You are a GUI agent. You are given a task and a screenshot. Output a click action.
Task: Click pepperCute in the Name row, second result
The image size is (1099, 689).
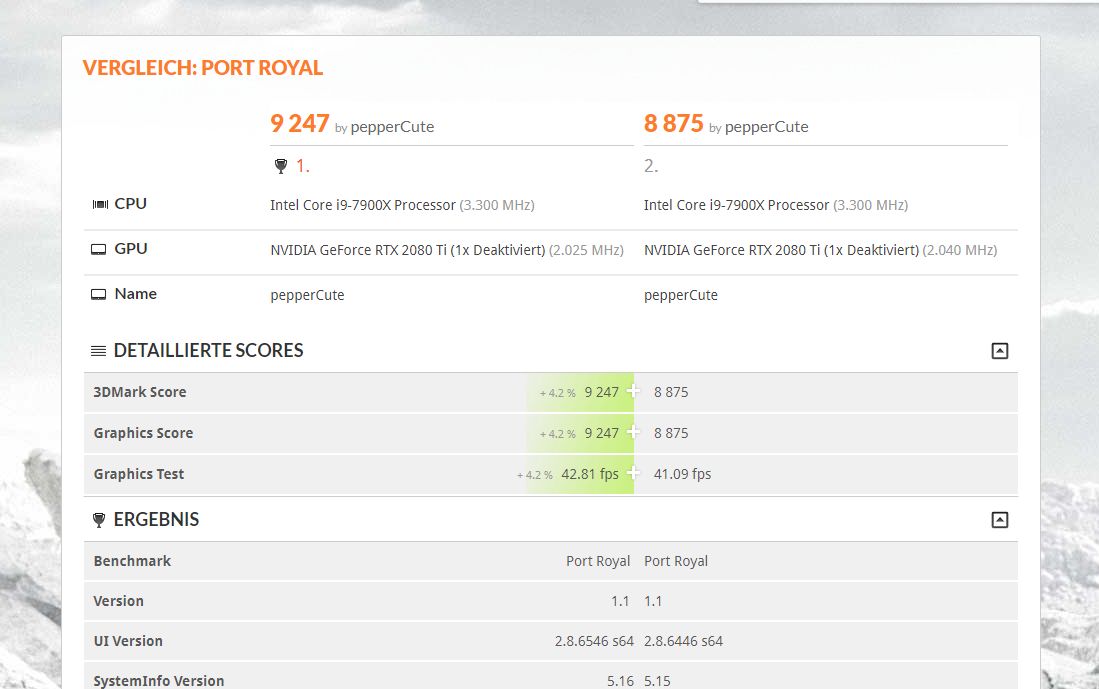click(x=681, y=295)
